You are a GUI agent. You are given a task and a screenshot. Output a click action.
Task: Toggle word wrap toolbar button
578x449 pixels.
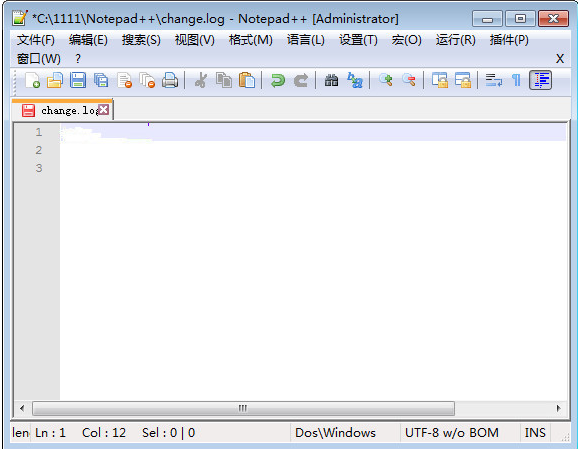point(494,80)
